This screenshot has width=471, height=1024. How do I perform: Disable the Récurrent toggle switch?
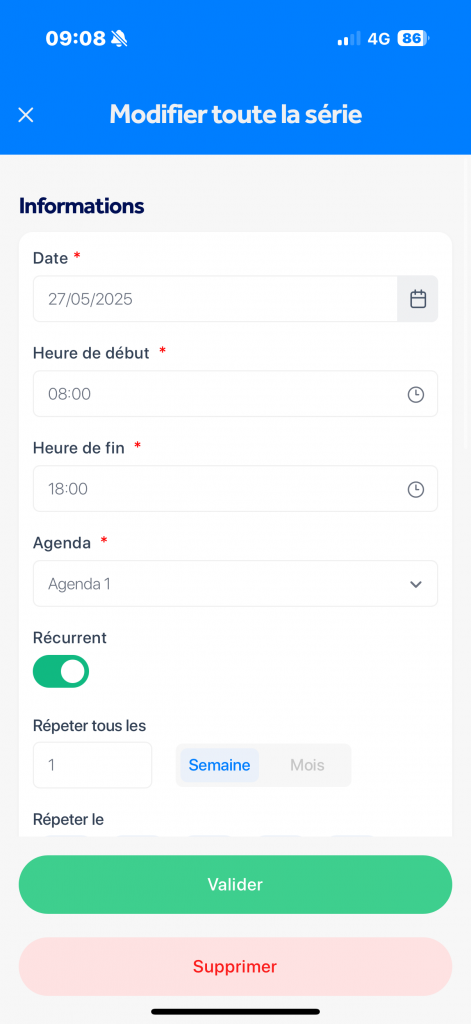click(61, 671)
